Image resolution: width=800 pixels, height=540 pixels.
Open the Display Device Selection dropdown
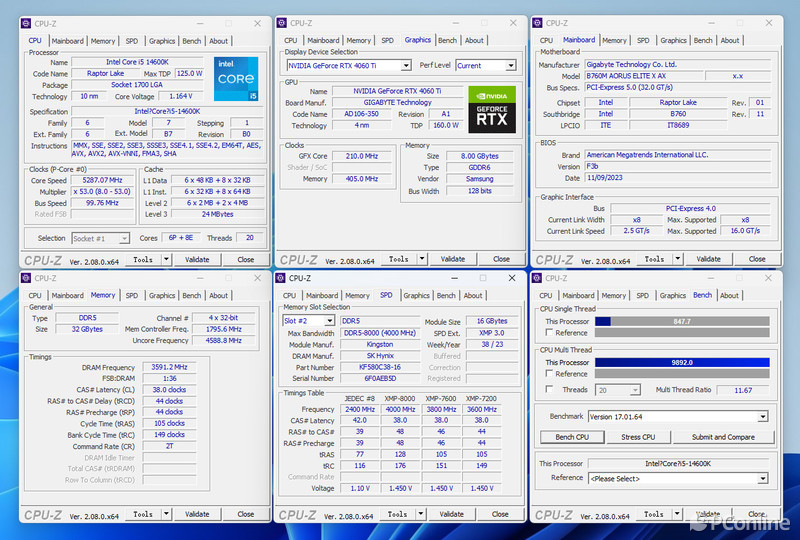click(x=348, y=65)
